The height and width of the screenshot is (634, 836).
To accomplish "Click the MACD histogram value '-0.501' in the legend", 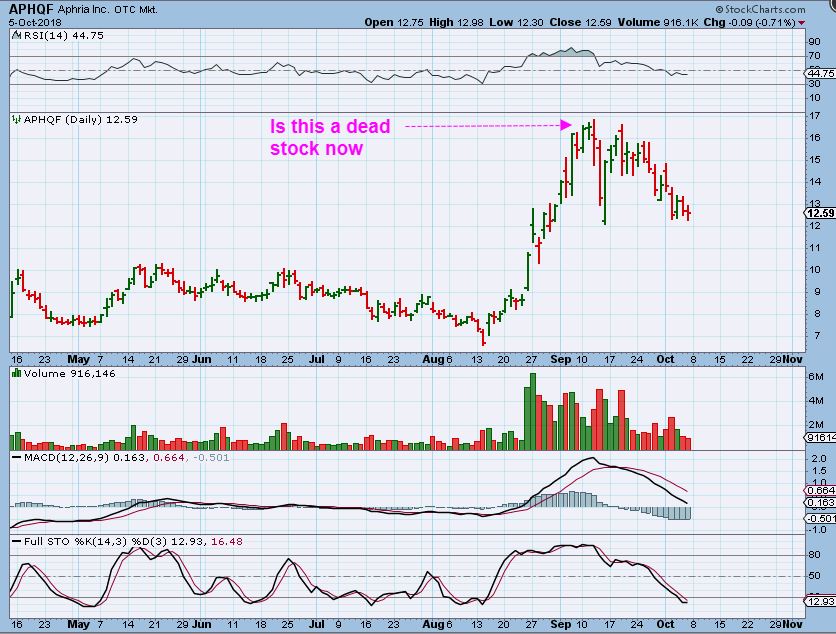I will coord(211,458).
